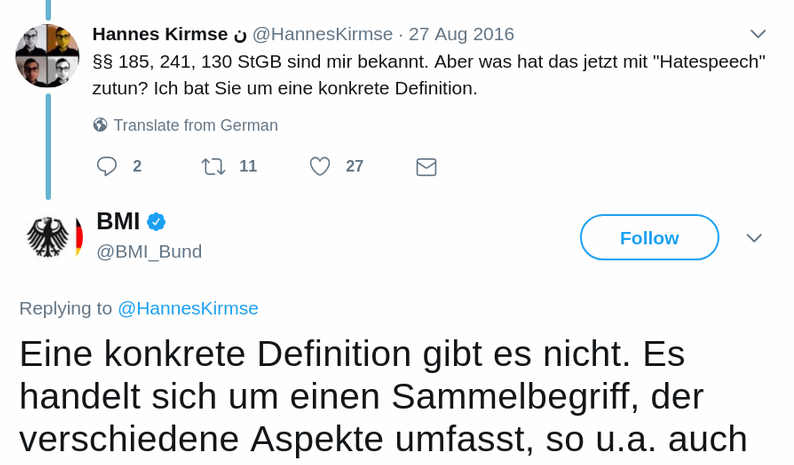Like Hannes Kirmse's tweet with heart icon
The height and width of the screenshot is (465, 794).
coord(320,166)
